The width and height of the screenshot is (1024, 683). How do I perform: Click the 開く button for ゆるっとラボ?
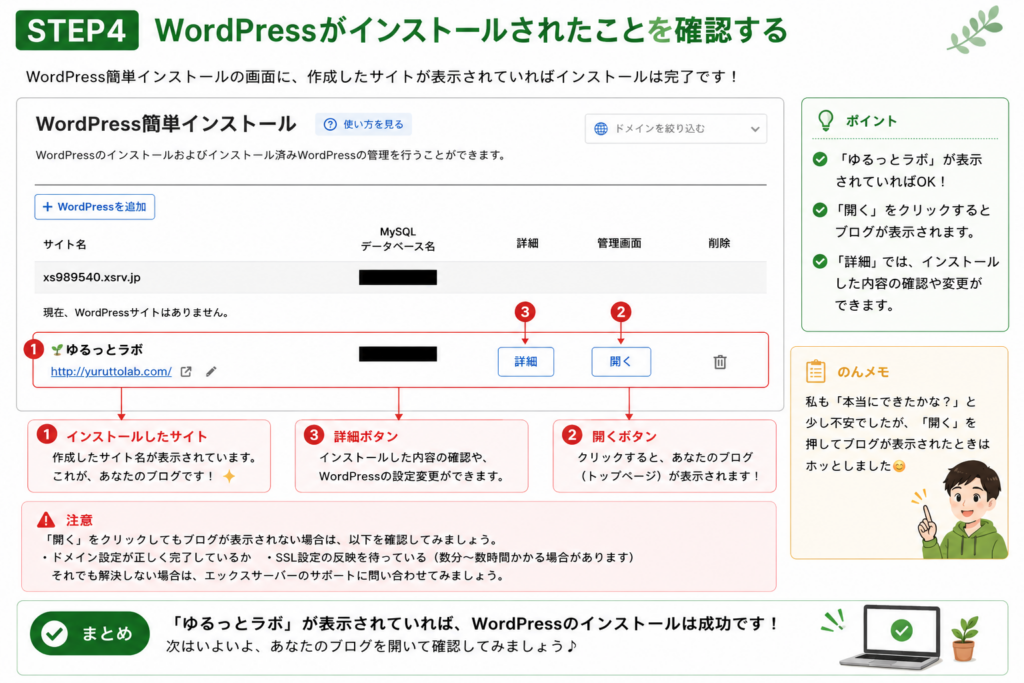(620, 362)
